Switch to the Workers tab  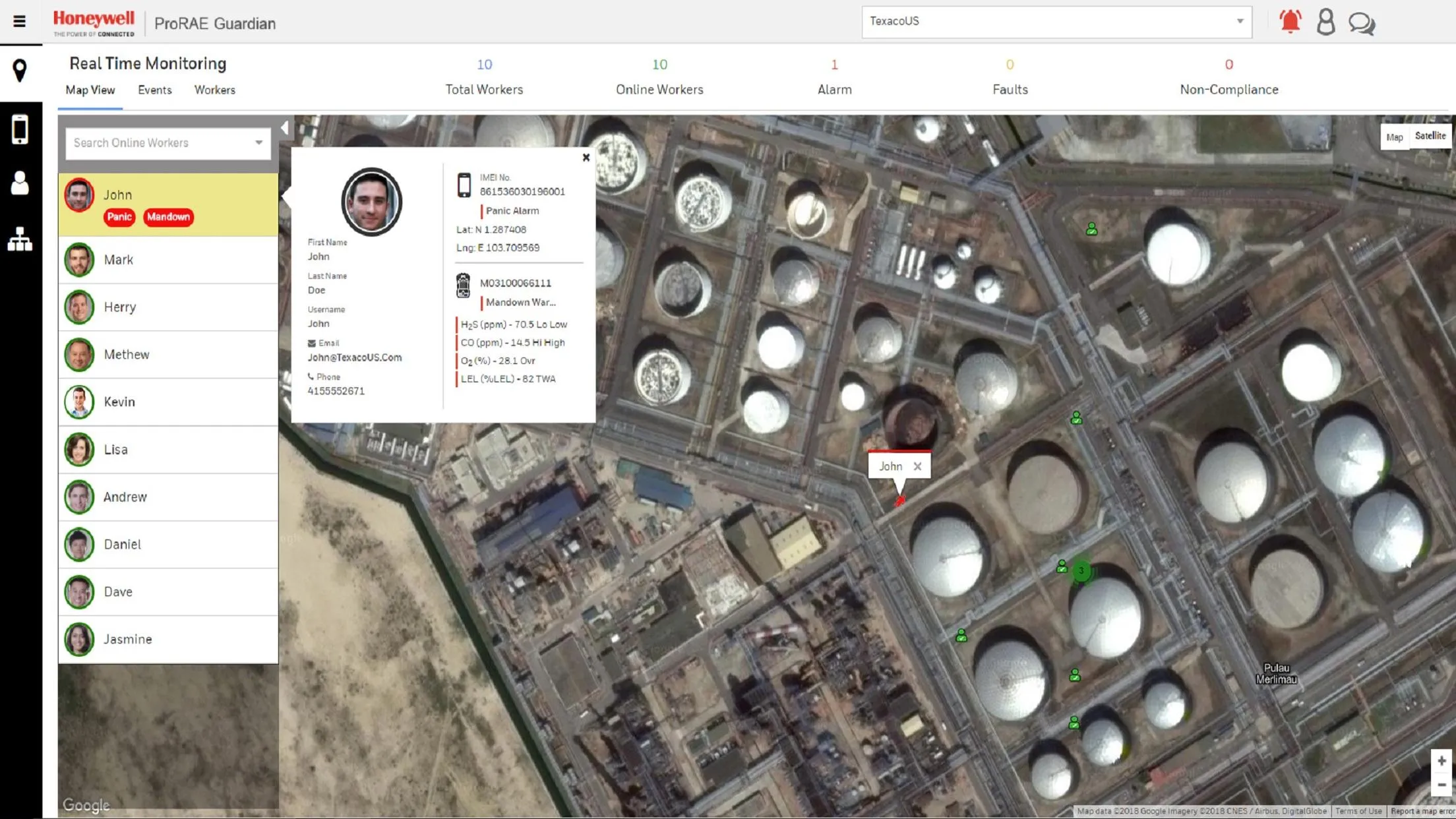coord(214,90)
